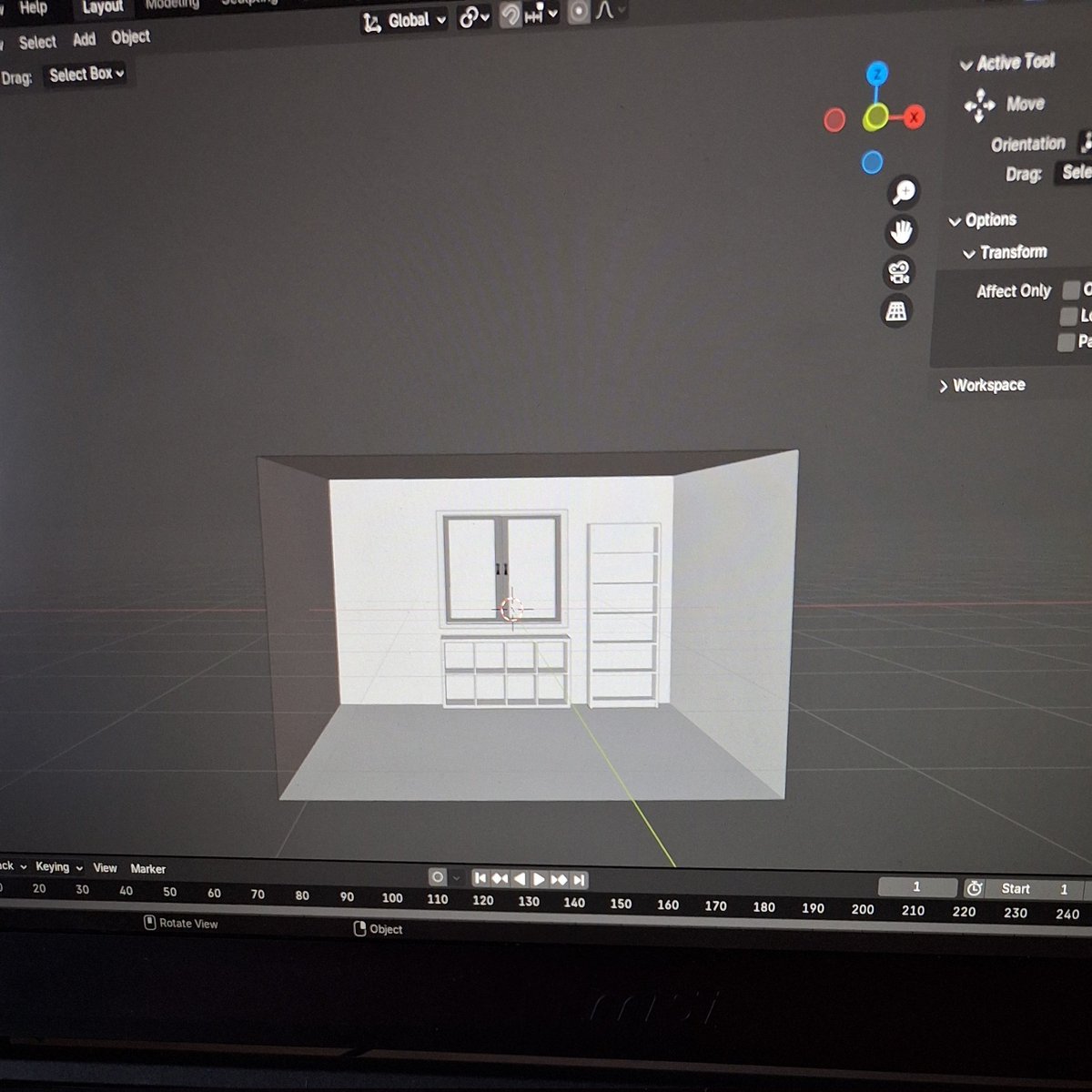Click the zoom magnifier viewport icon
1092x1092 pixels.
(903, 192)
